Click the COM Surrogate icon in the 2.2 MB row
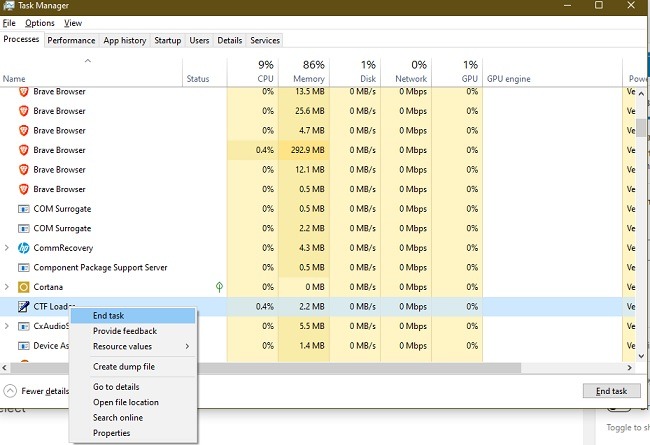 [x=24, y=228]
